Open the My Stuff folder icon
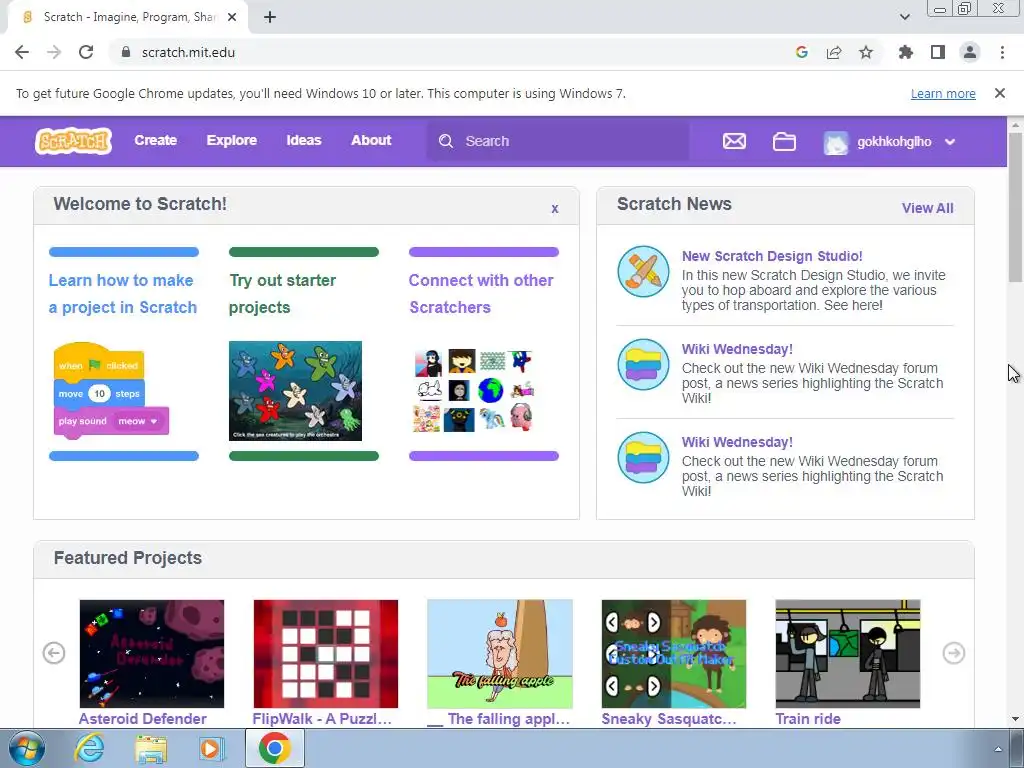The image size is (1024, 768). [784, 141]
